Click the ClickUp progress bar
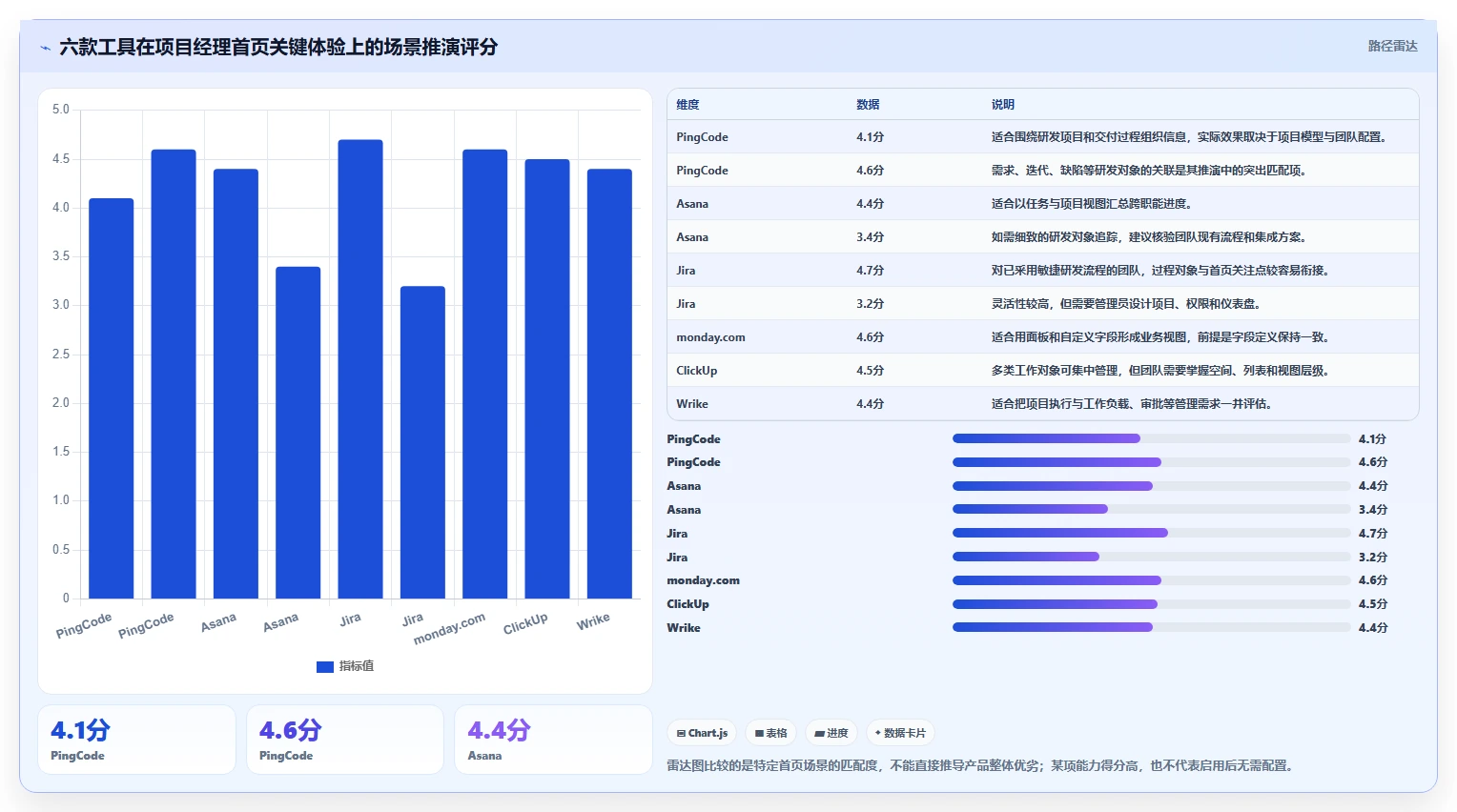This screenshot has width=1457, height=812. [x=1151, y=604]
